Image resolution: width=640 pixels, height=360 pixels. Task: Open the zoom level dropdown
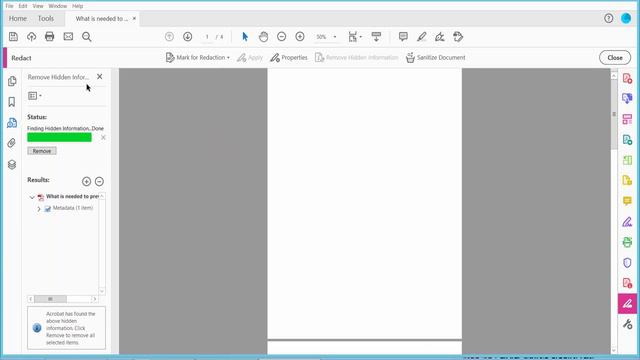(x=335, y=37)
